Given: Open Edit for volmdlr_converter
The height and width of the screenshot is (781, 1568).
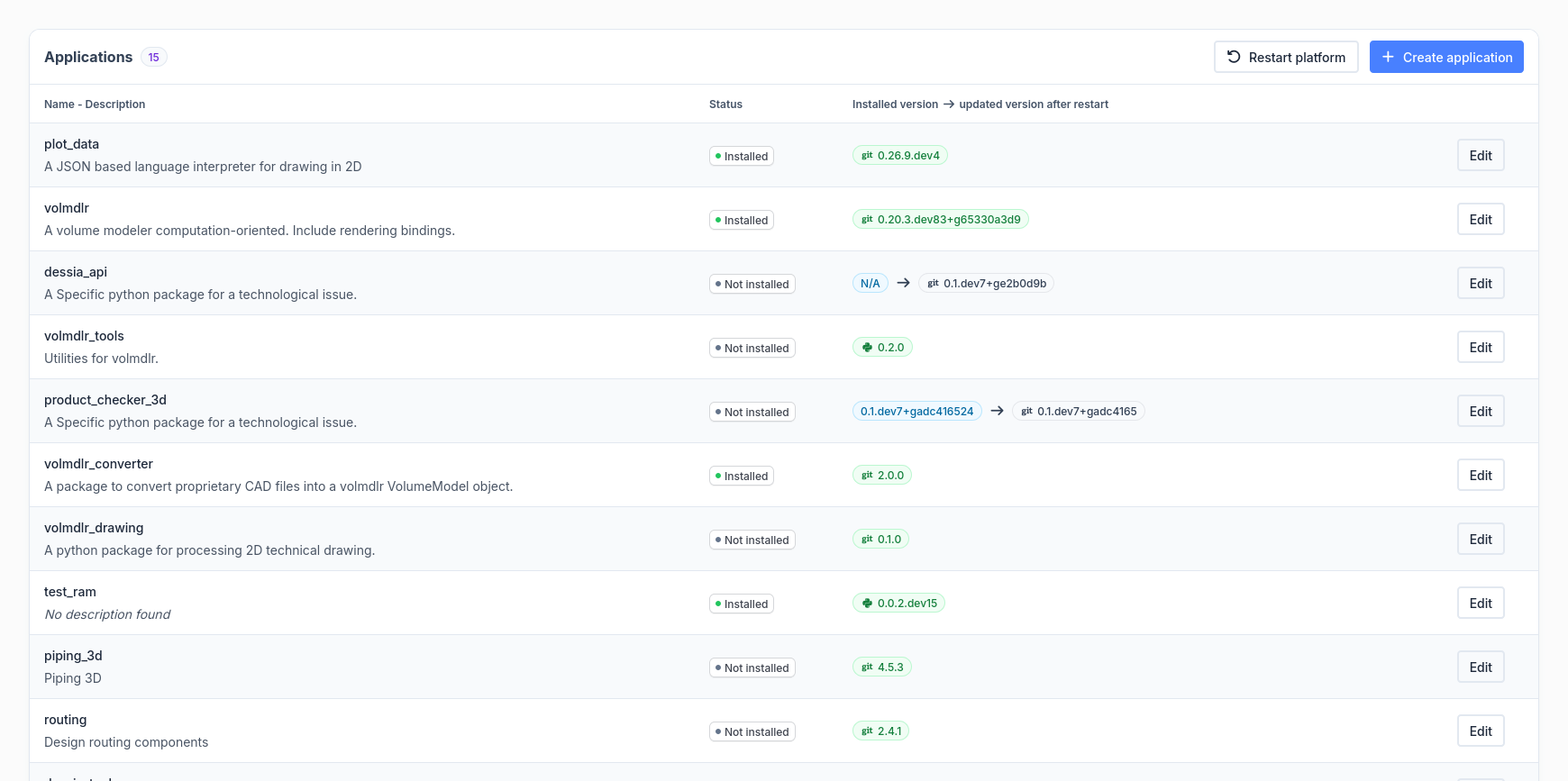Looking at the screenshot, I should pos(1480,476).
